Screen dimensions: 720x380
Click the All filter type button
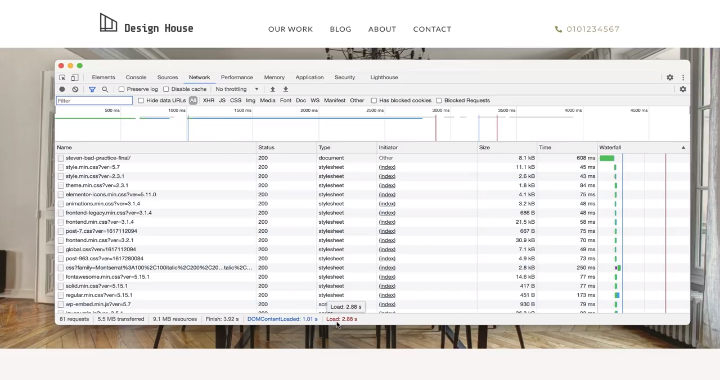[193, 101]
